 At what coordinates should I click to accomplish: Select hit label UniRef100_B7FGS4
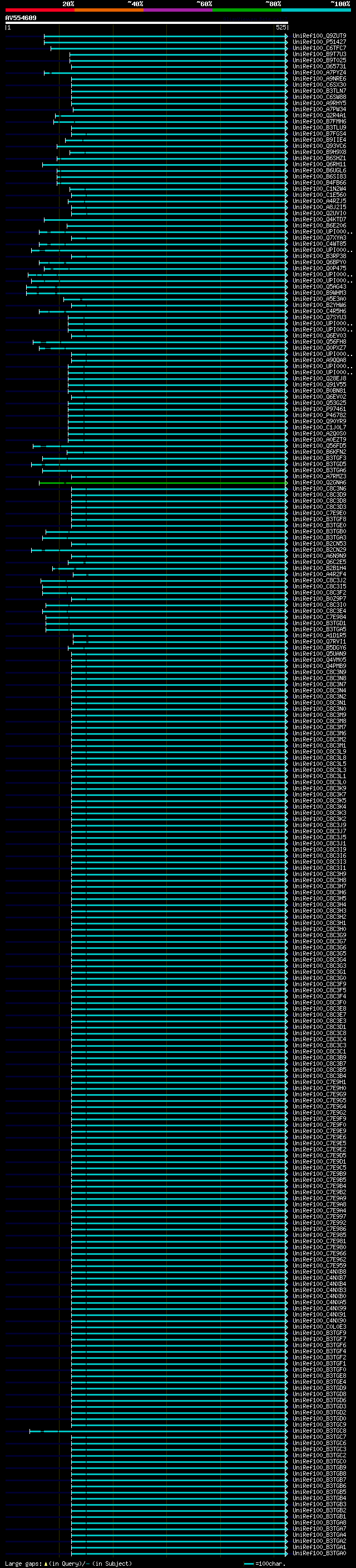pyautogui.click(x=319, y=134)
